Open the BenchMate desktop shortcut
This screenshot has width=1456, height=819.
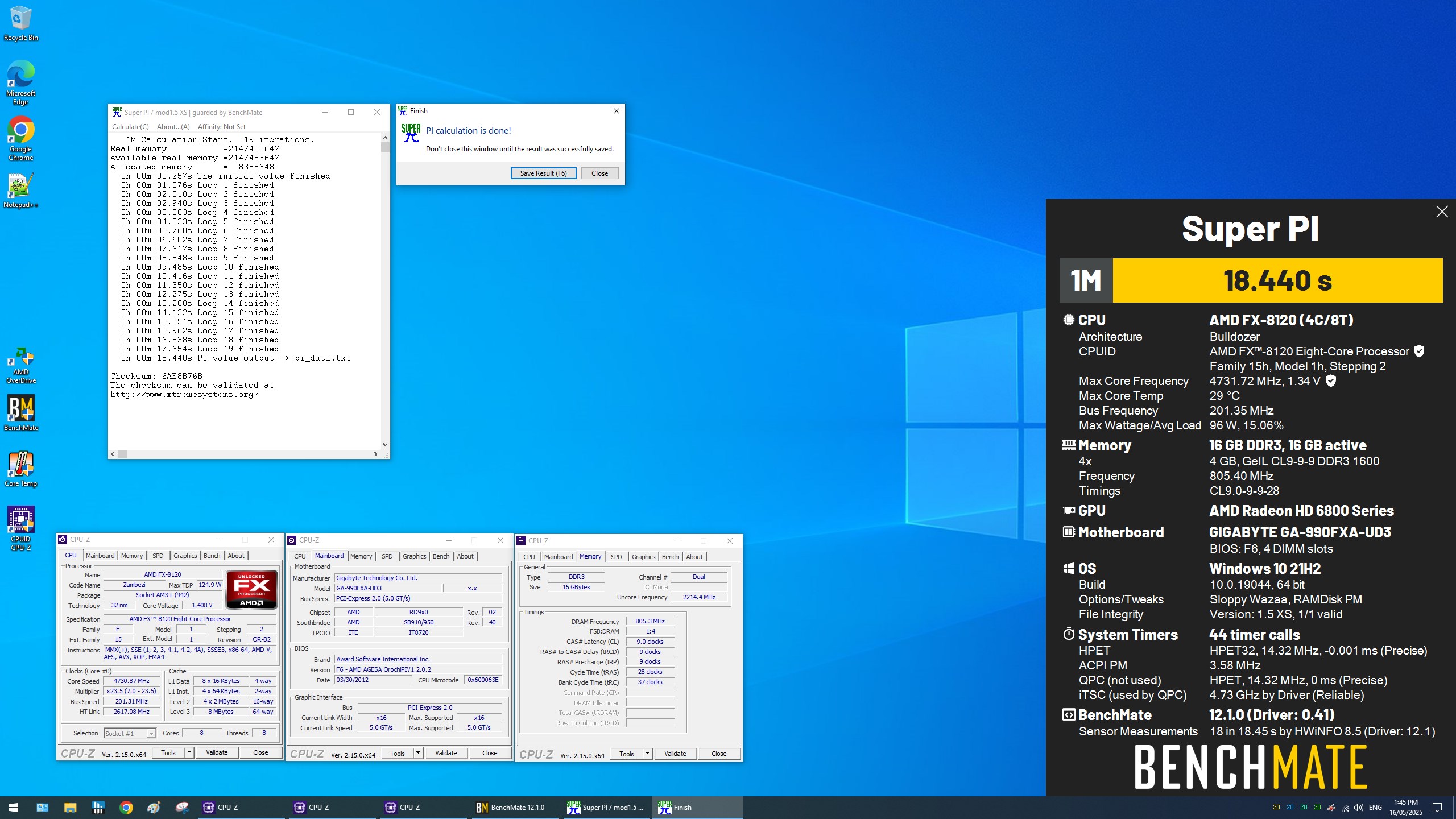point(20,413)
